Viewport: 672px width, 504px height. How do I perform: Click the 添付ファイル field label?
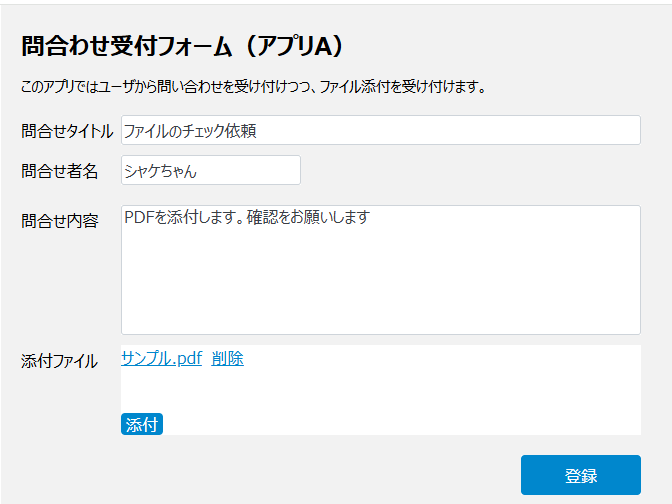[60, 361]
